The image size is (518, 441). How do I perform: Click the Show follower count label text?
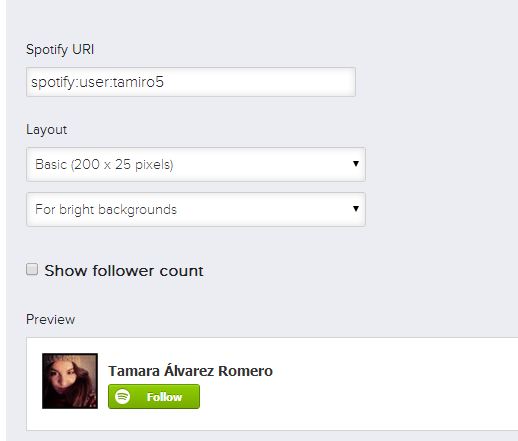pyautogui.click(x=124, y=271)
